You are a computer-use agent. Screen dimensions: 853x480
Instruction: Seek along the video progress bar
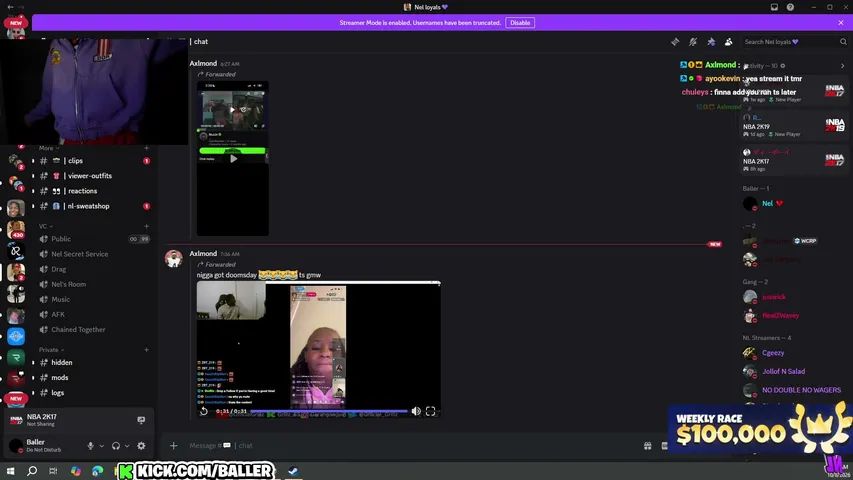pos(329,411)
